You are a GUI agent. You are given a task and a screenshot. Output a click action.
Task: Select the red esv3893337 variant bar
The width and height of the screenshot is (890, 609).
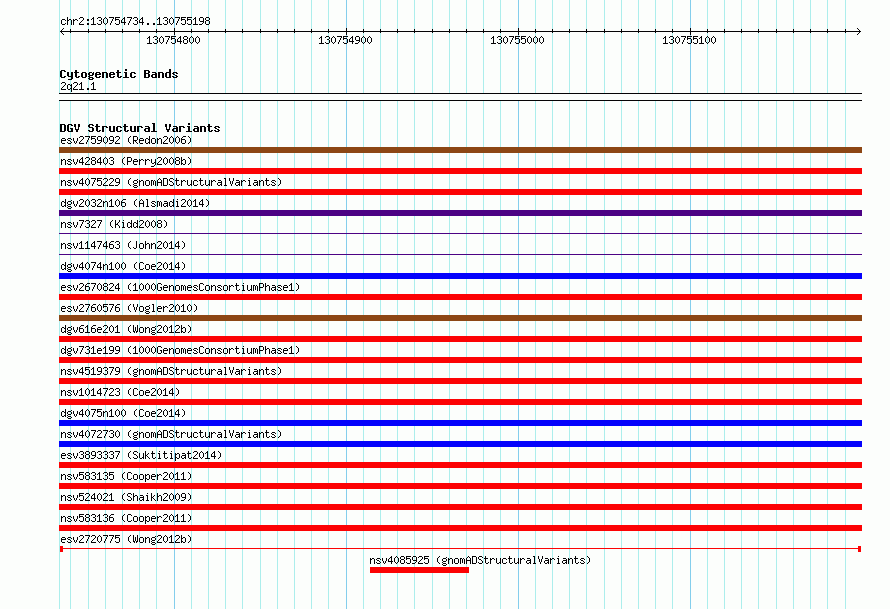coord(460,465)
